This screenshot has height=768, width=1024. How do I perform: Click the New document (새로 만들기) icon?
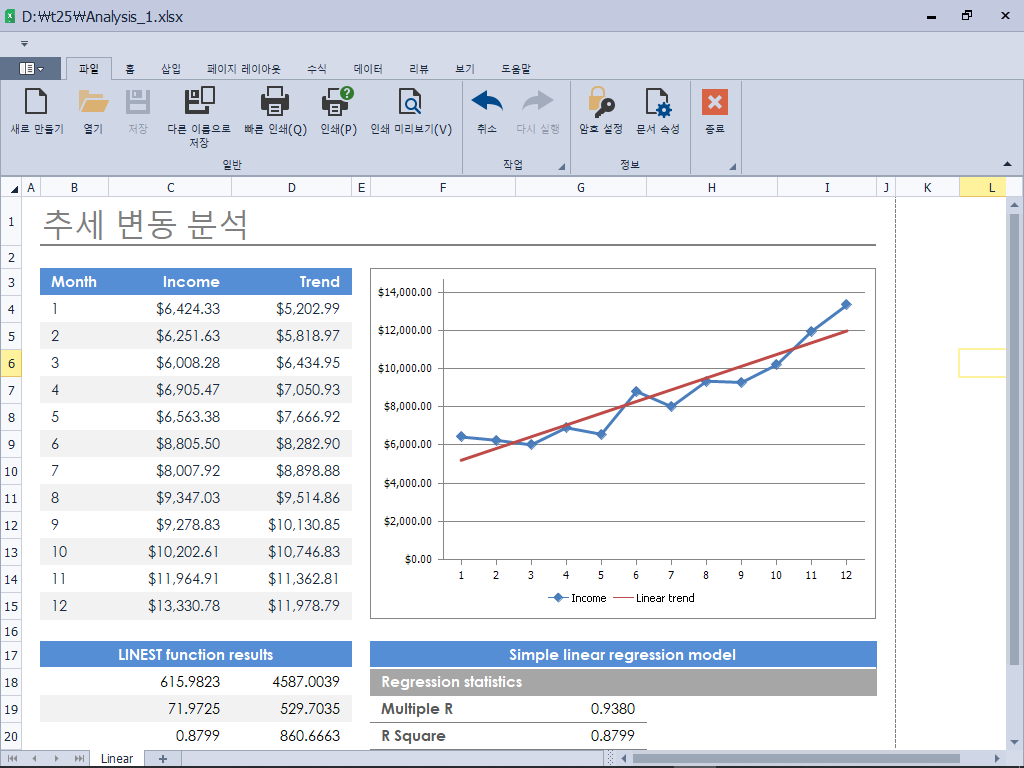coord(37,102)
